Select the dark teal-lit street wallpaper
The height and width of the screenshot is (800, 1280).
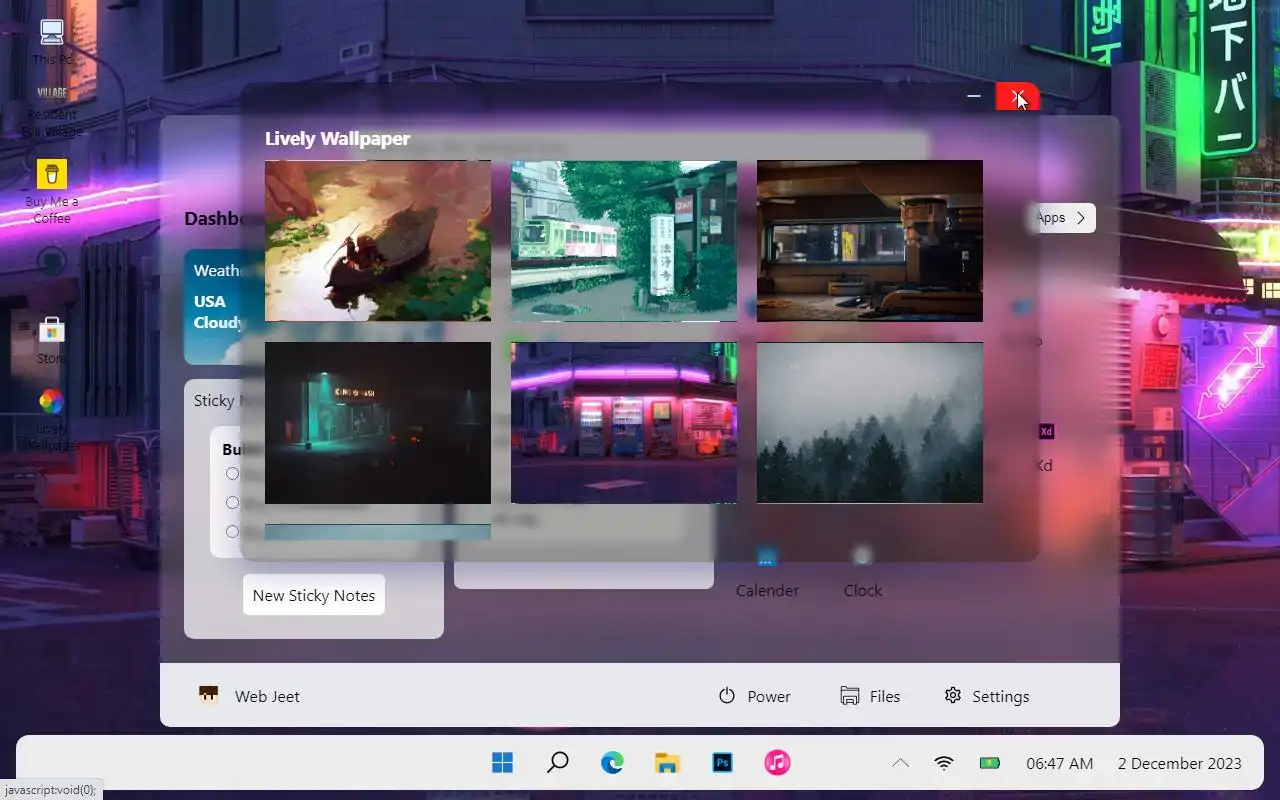point(378,423)
